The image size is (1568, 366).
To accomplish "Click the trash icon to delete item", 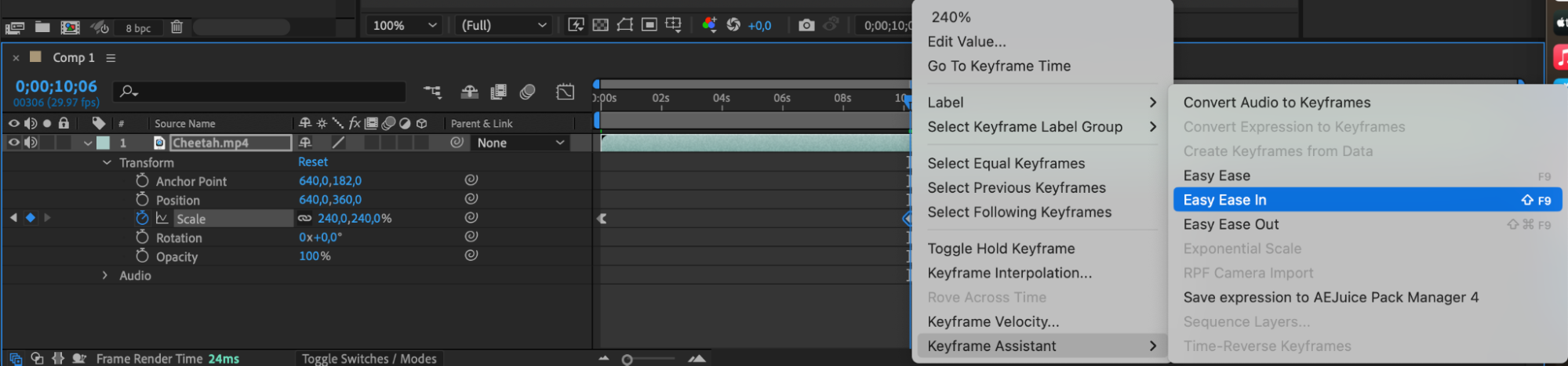I will 176,27.
